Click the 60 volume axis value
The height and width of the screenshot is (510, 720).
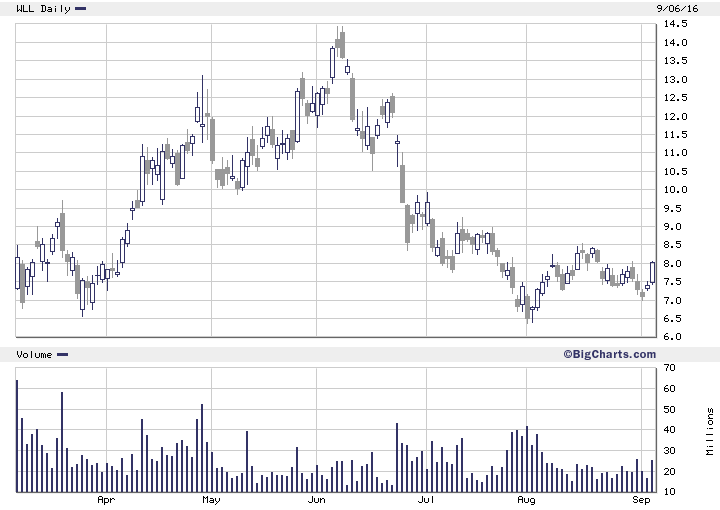(x=669, y=389)
